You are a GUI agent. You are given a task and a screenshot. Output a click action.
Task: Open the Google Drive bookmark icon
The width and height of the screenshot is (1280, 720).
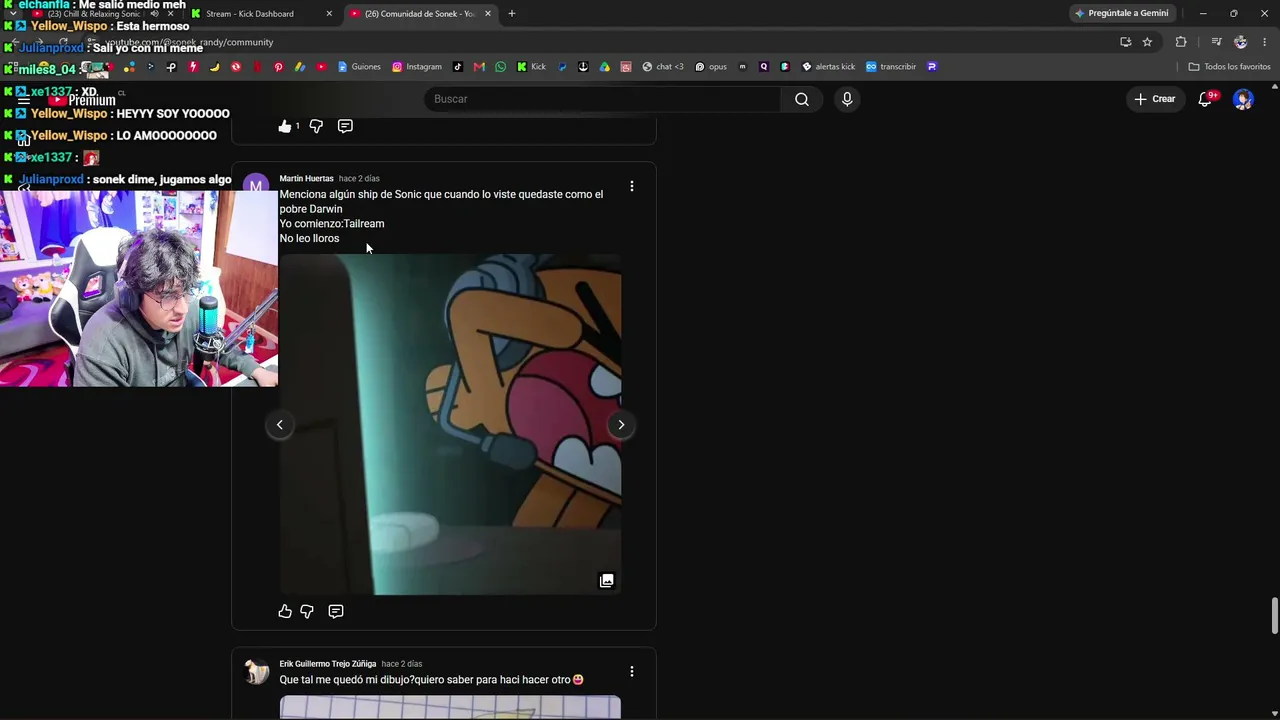(605, 67)
